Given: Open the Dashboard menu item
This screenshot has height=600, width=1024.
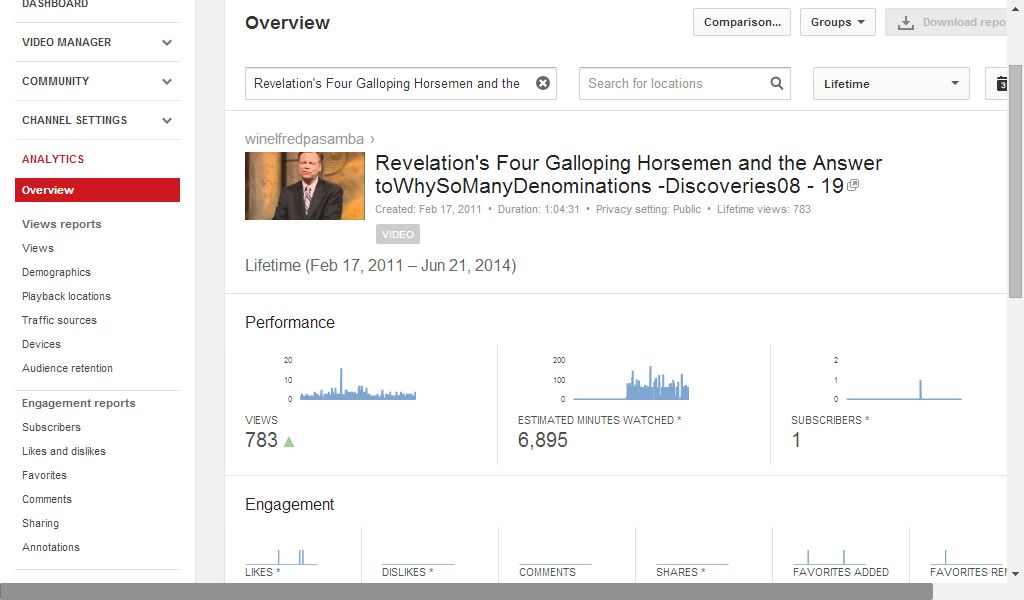Looking at the screenshot, I should click(x=55, y=4).
